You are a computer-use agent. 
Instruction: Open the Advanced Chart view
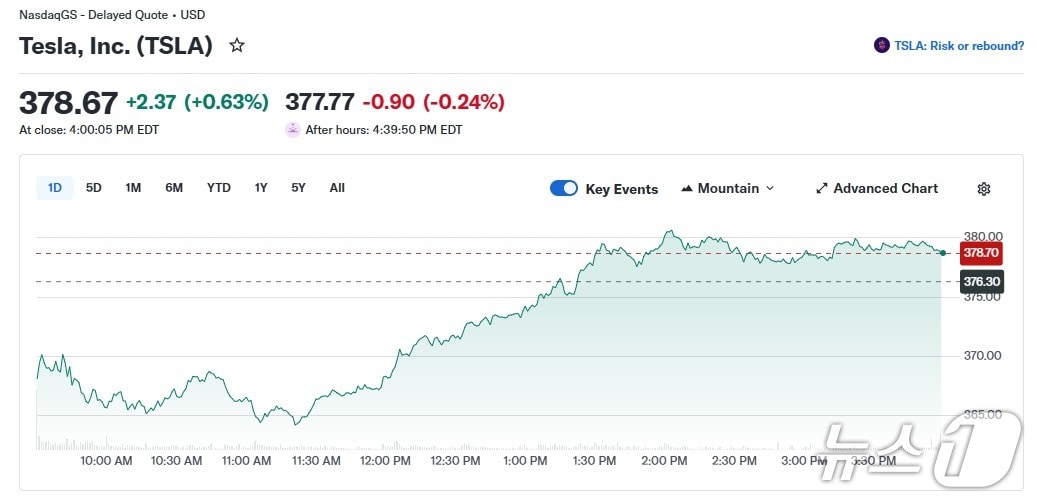(885, 188)
